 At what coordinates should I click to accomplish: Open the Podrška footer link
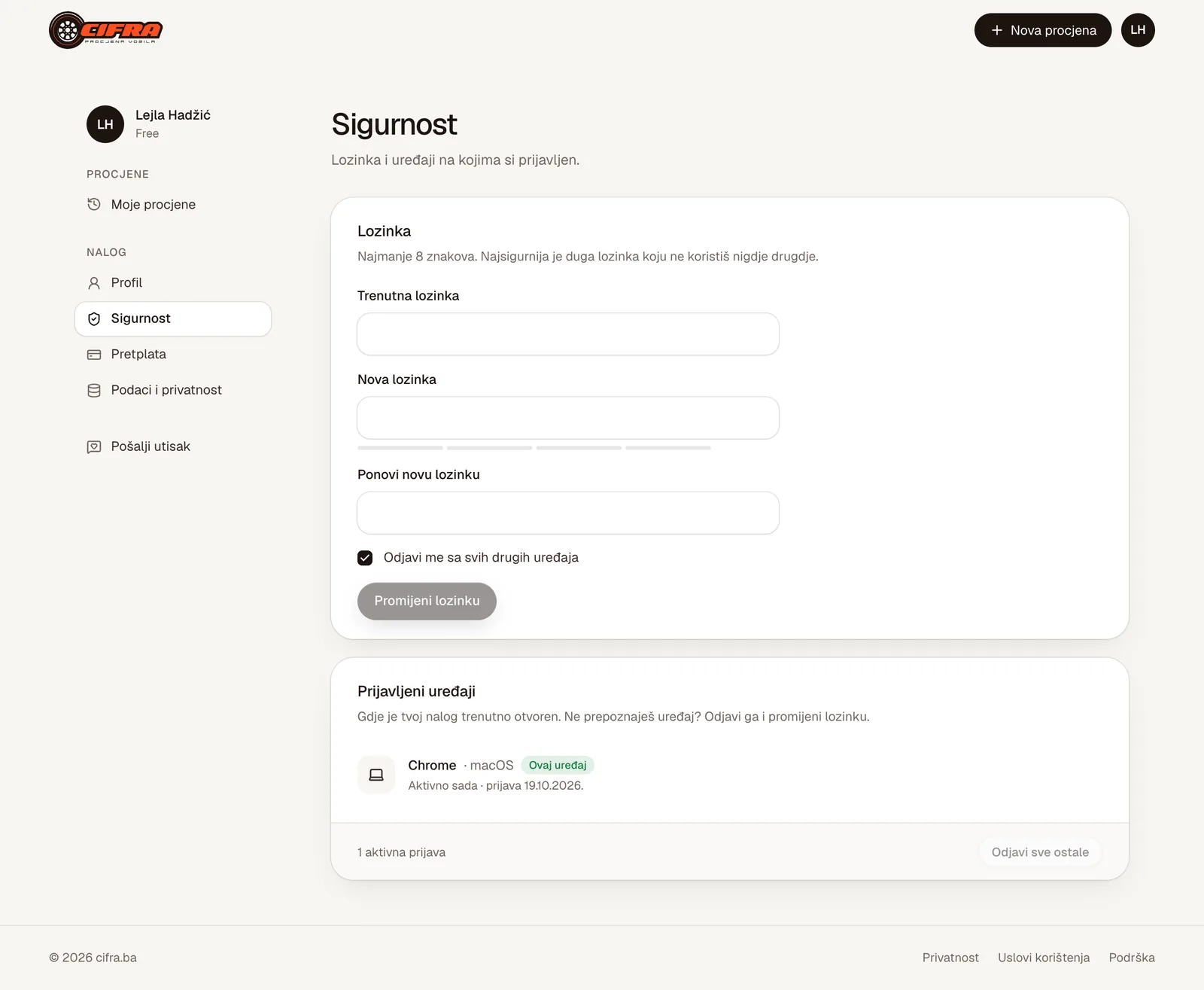1132,958
